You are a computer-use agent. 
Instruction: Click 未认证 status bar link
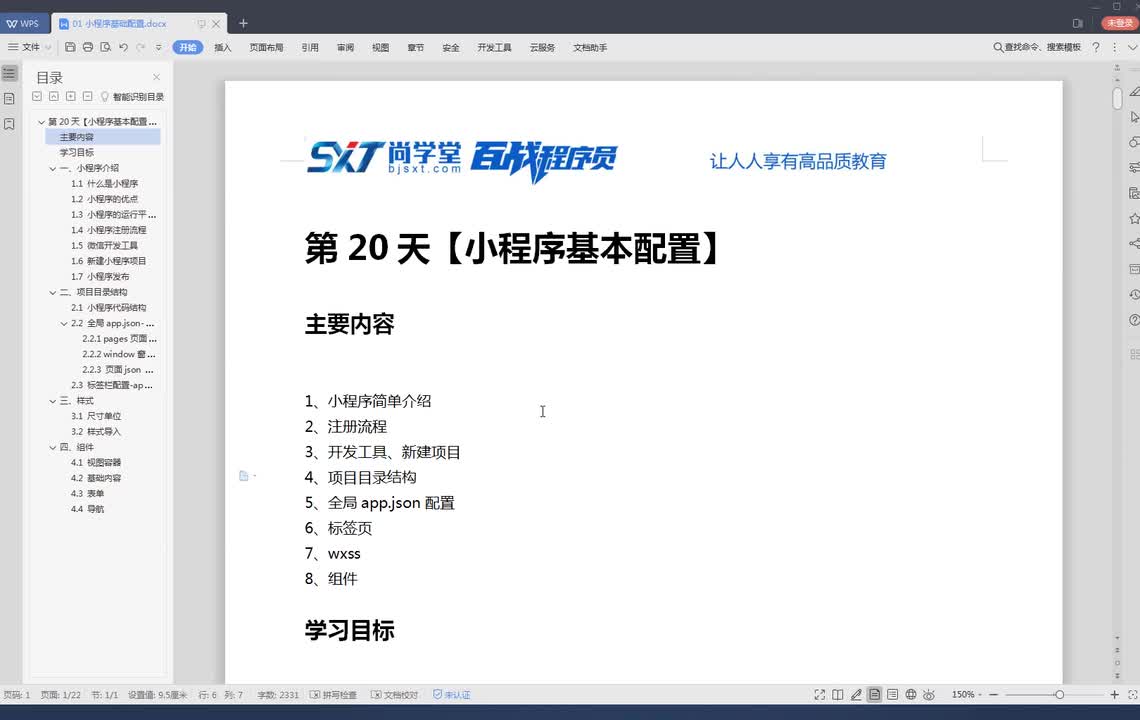pyautogui.click(x=451, y=695)
